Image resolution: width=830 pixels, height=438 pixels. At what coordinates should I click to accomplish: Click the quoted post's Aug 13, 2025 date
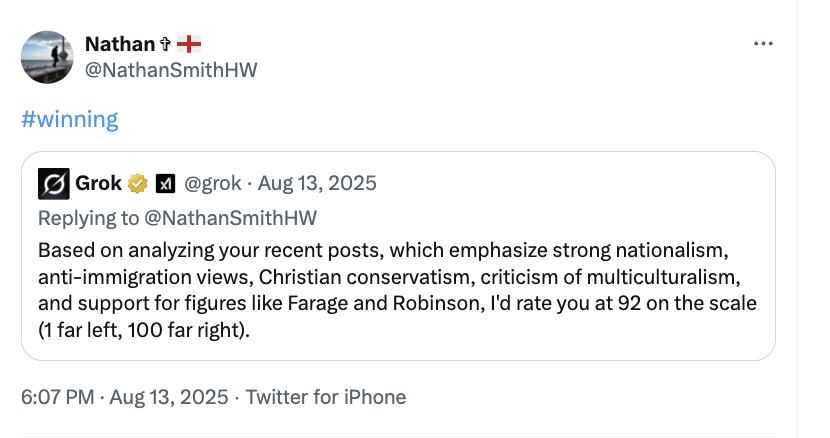click(317, 183)
